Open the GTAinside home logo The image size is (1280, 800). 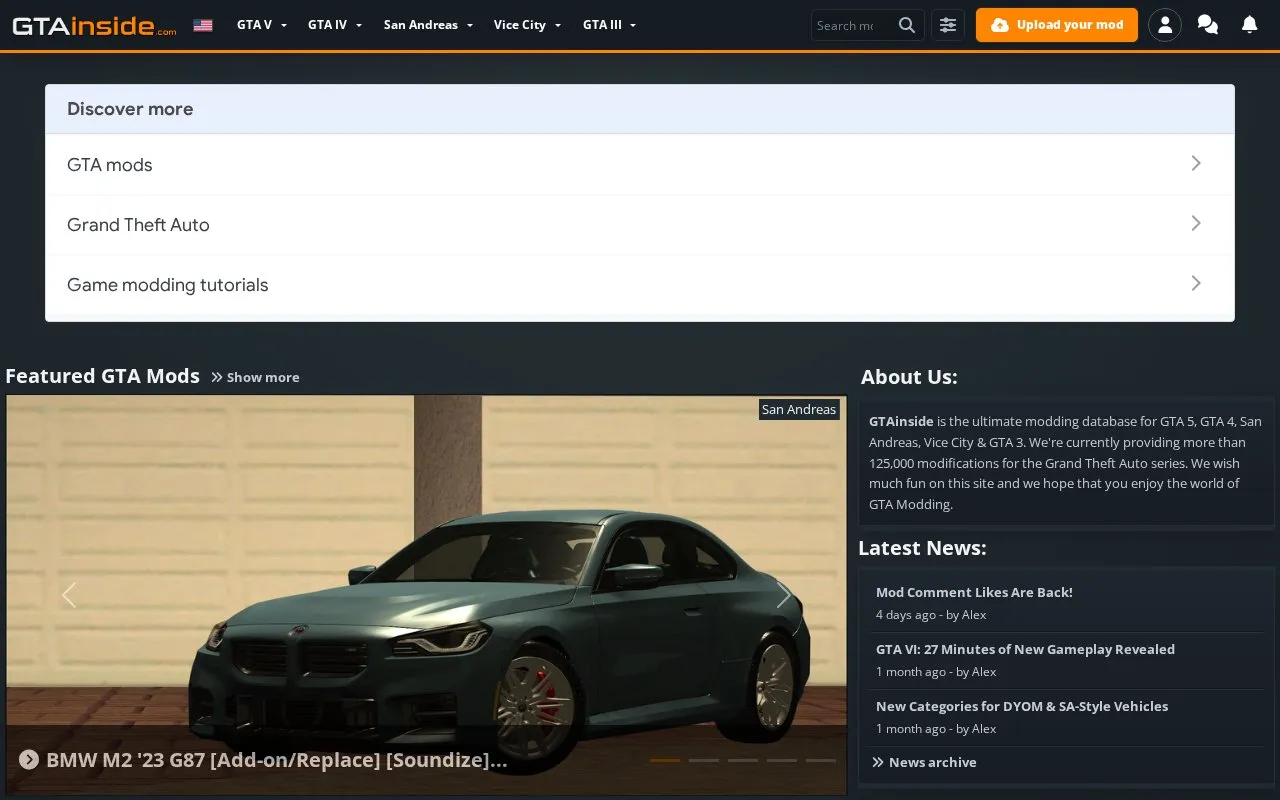point(94,26)
